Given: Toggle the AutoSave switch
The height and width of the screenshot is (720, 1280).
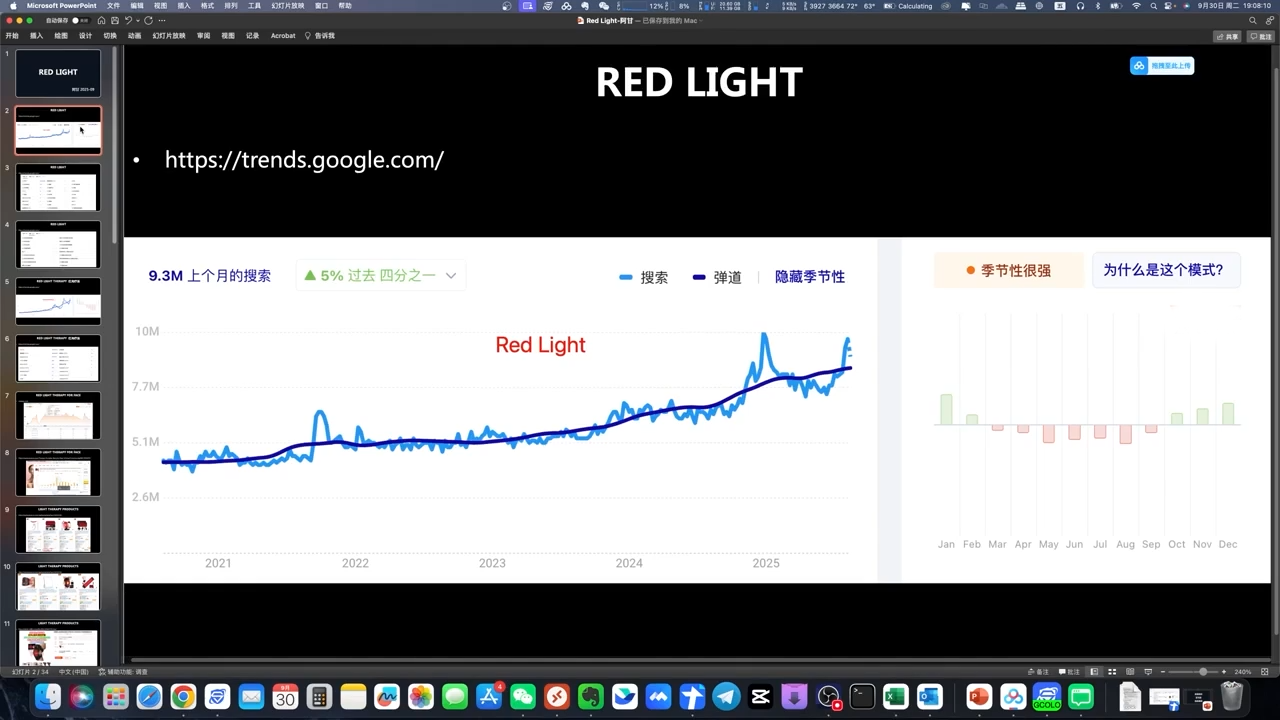Looking at the screenshot, I should (x=80, y=20).
